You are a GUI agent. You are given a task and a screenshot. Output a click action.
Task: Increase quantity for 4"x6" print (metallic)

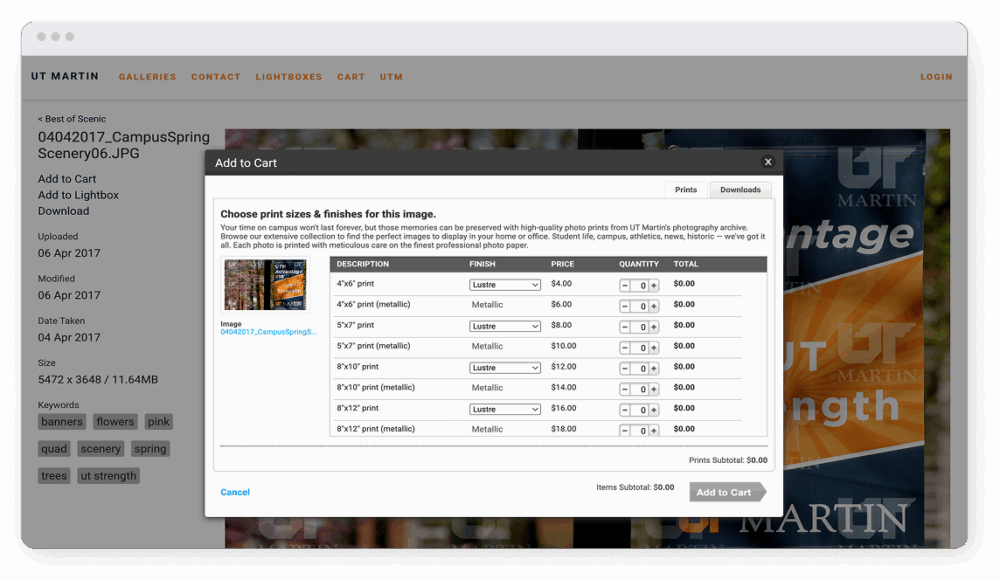pos(654,306)
